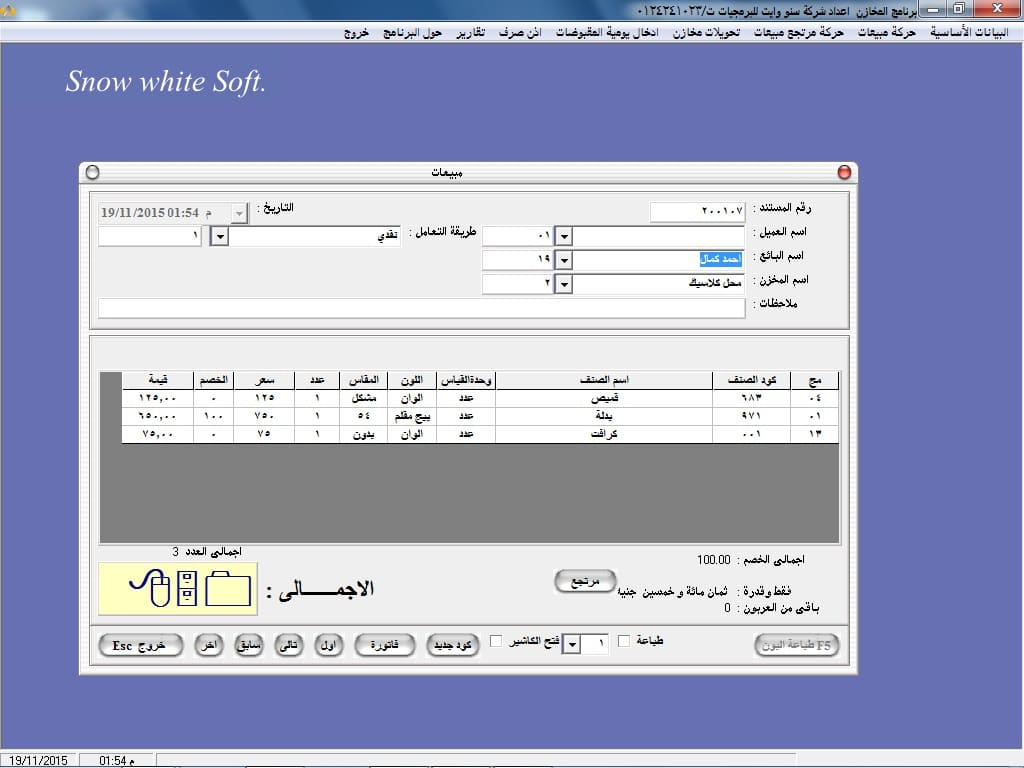
Task: Click the قيمة column header
Action: [x=157, y=380]
